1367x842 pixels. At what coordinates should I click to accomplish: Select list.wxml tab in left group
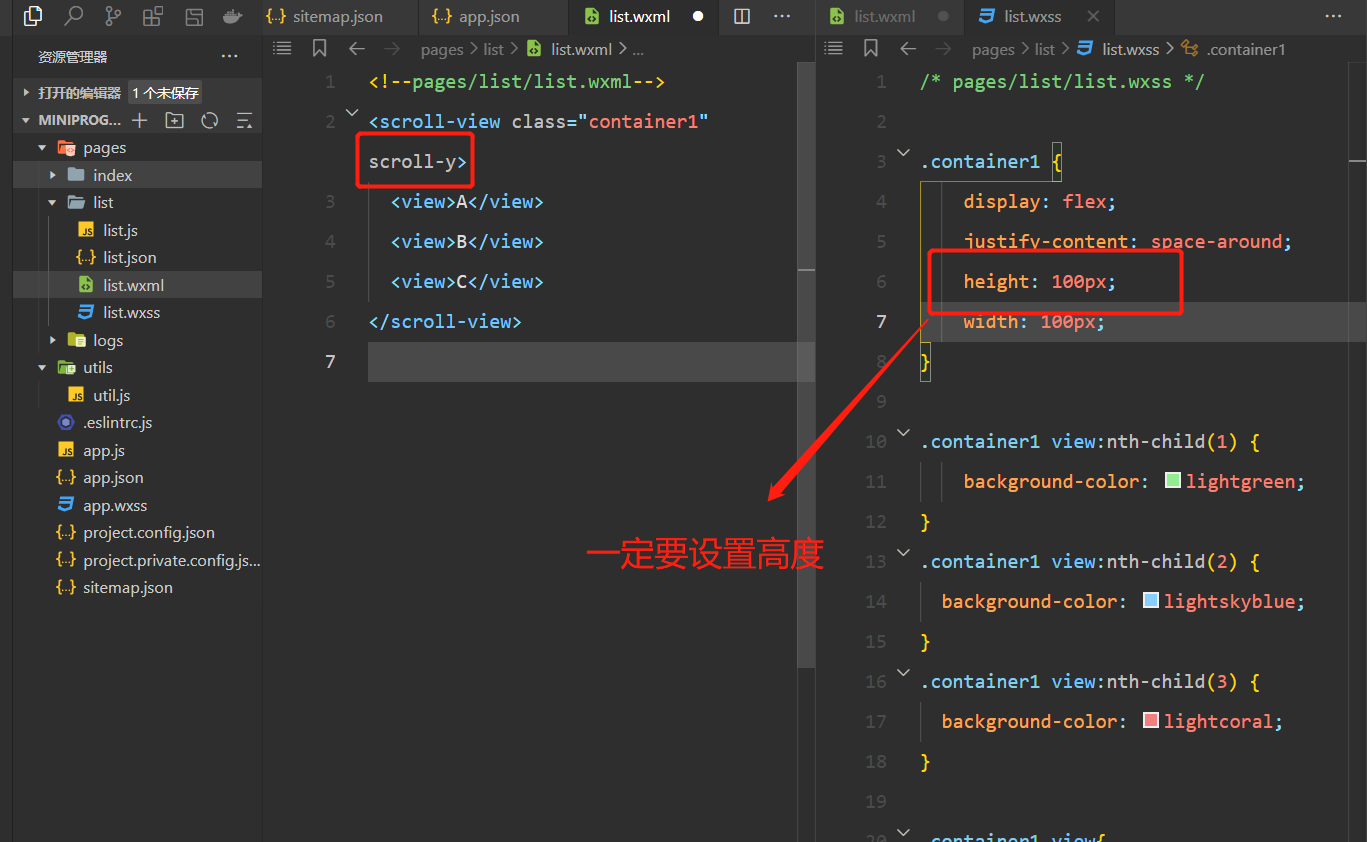coord(641,16)
